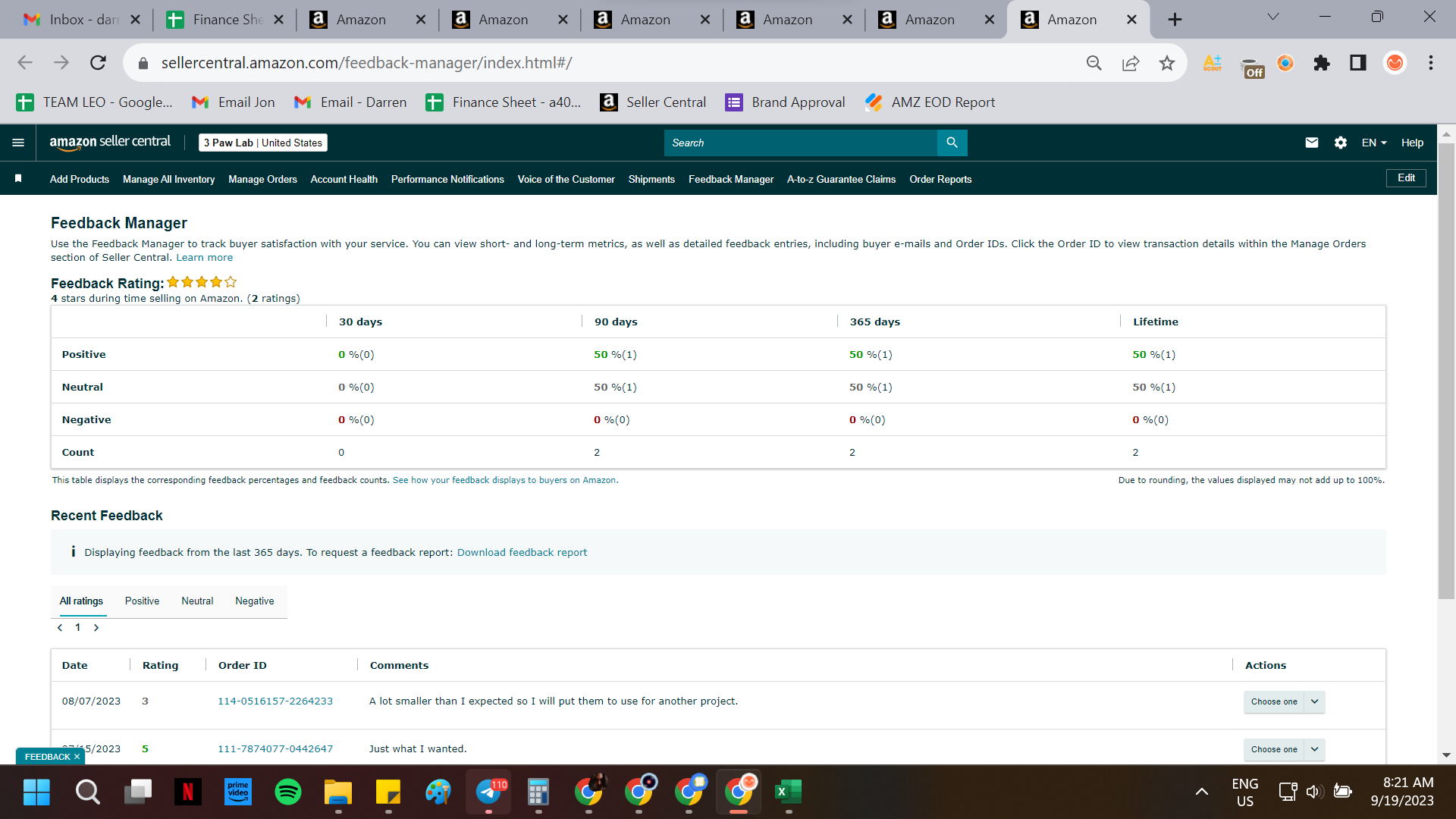Open the browser zoom magnifier icon
1456x819 pixels.
1094,63
